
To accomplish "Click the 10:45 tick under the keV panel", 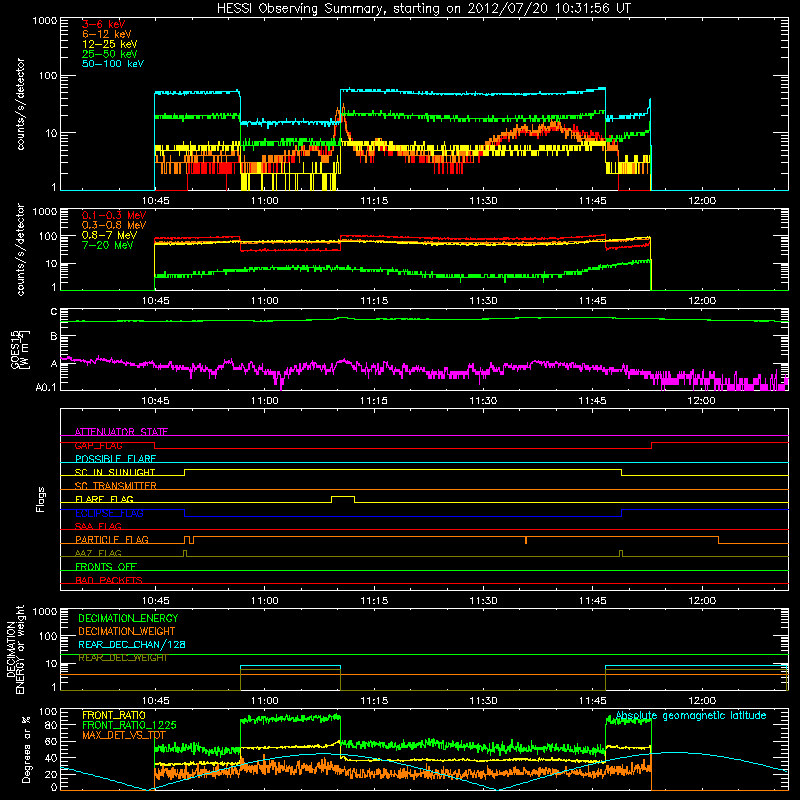I will (x=156, y=201).
